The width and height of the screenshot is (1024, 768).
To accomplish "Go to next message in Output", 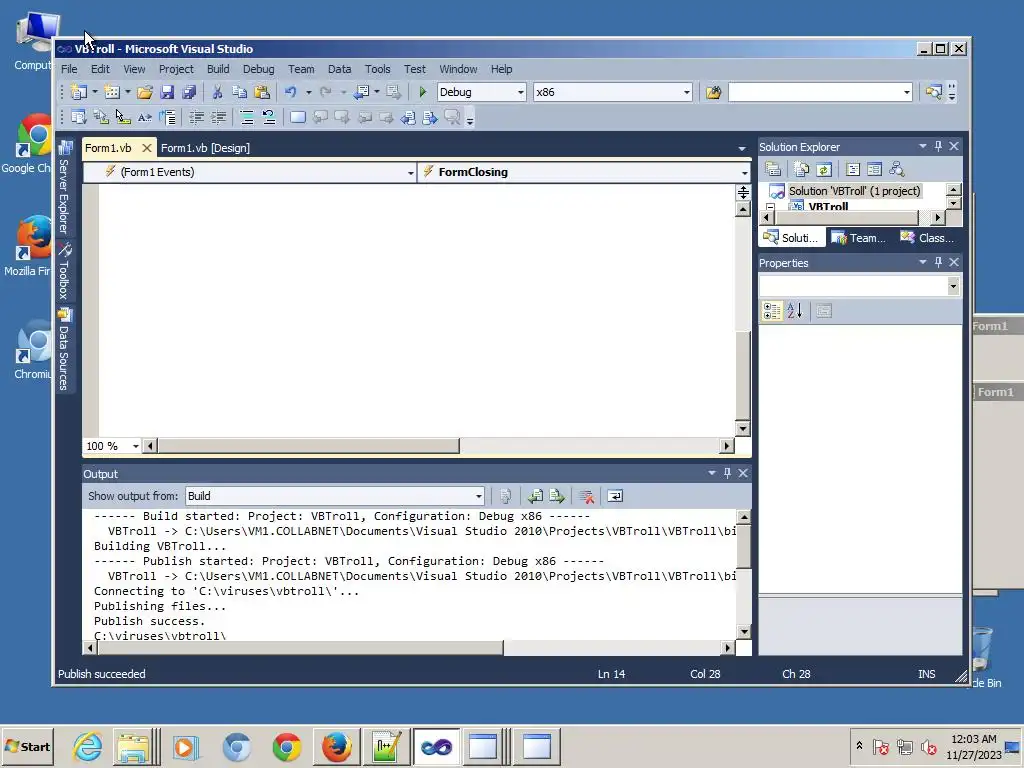I will (x=557, y=496).
